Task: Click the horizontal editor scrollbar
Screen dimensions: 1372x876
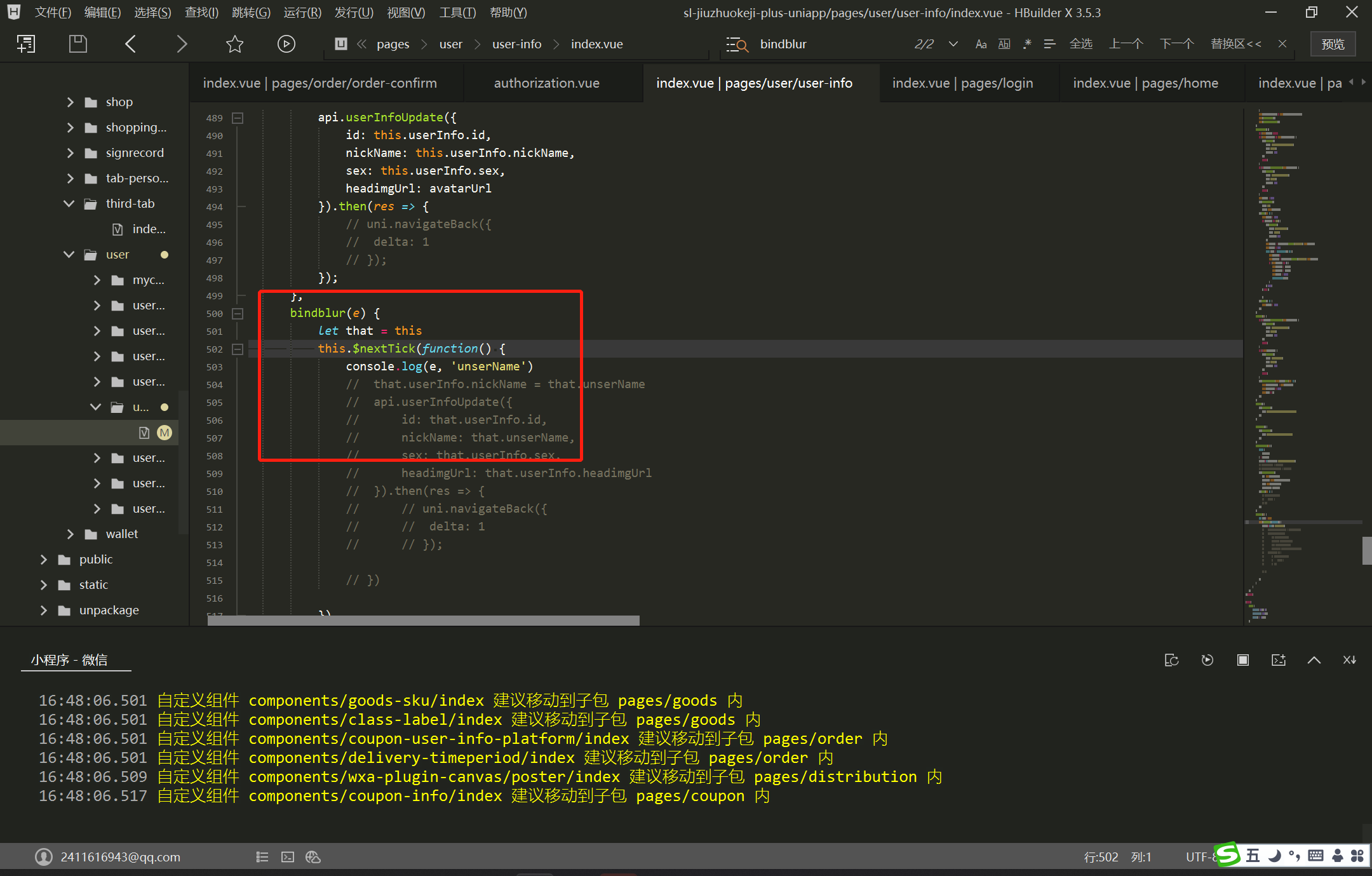Action: click(423, 621)
